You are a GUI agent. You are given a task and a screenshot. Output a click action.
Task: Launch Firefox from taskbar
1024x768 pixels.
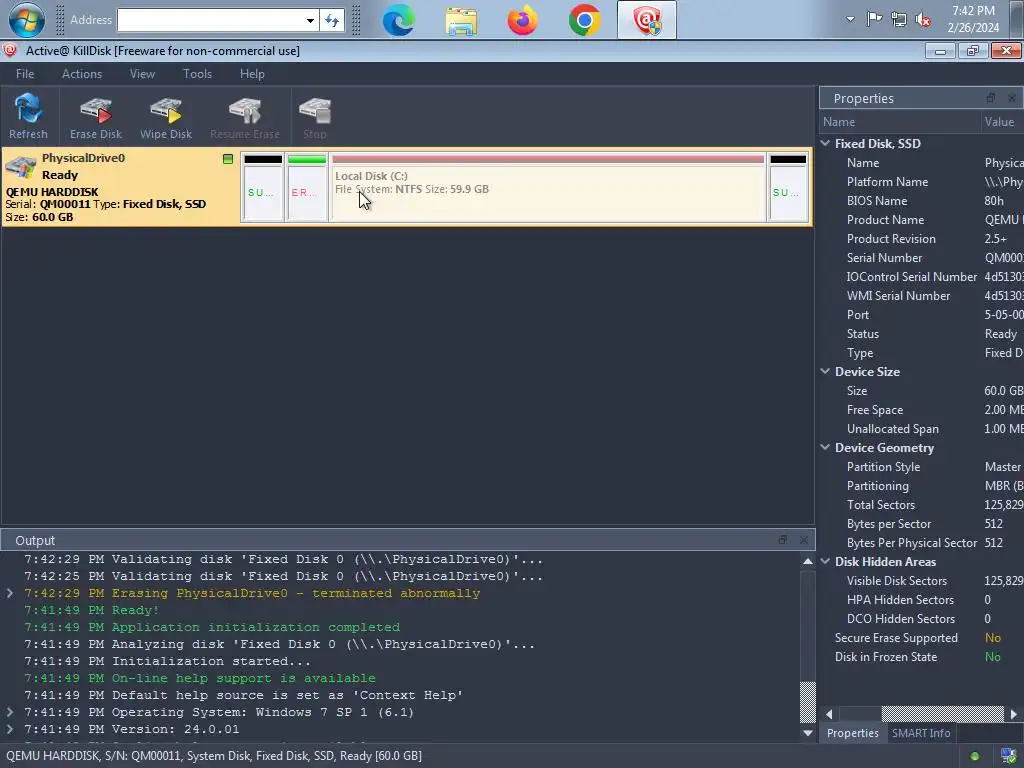click(522, 20)
